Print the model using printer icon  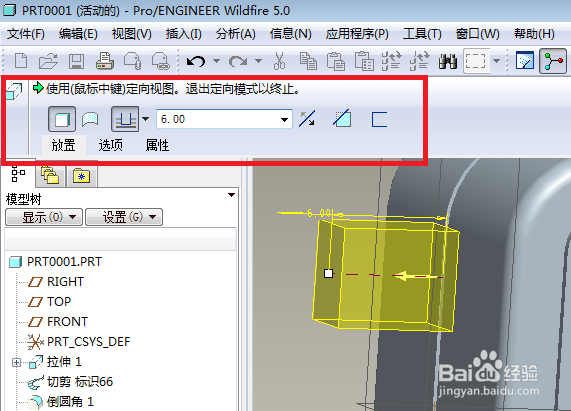pyautogui.click(x=105, y=61)
